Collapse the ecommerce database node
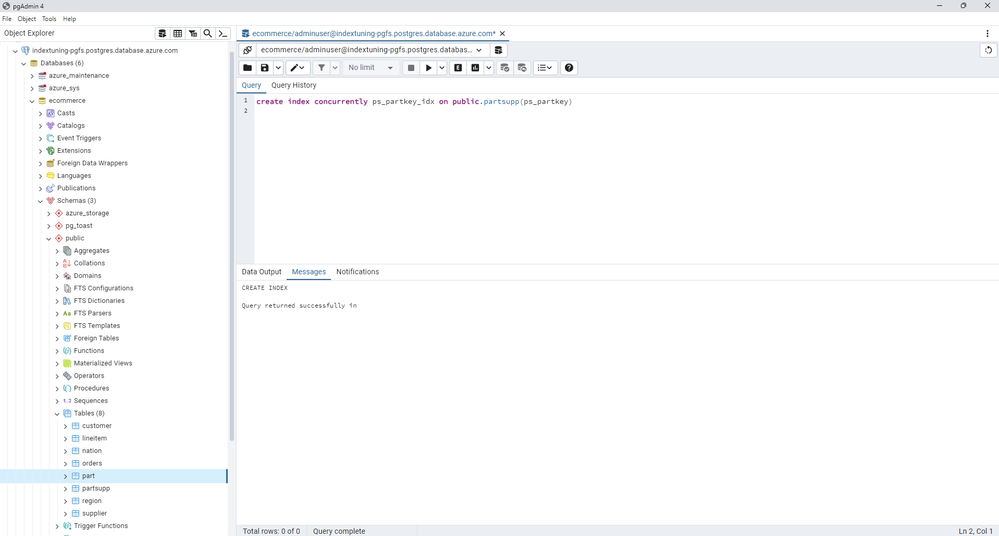This screenshot has width=999, height=536. pos(32,101)
